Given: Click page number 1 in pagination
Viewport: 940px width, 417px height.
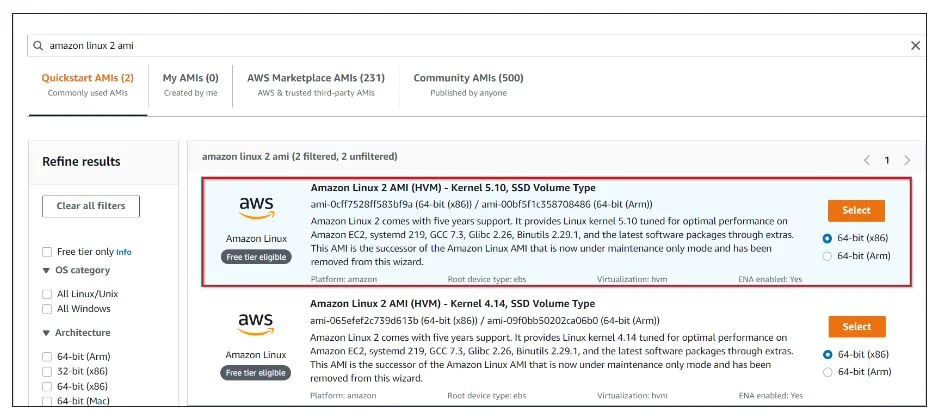Looking at the screenshot, I should [x=887, y=160].
